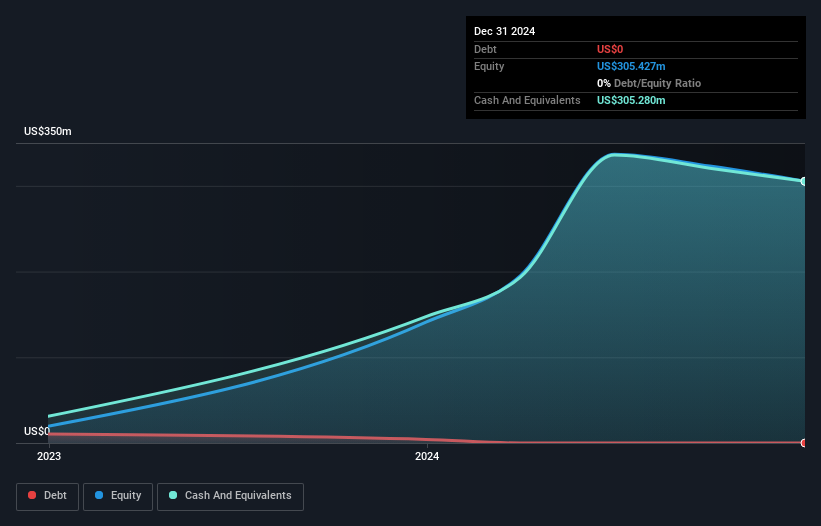
Task: Click the teal Cash endpoint marker at Dec 2024
Action: coord(804,181)
